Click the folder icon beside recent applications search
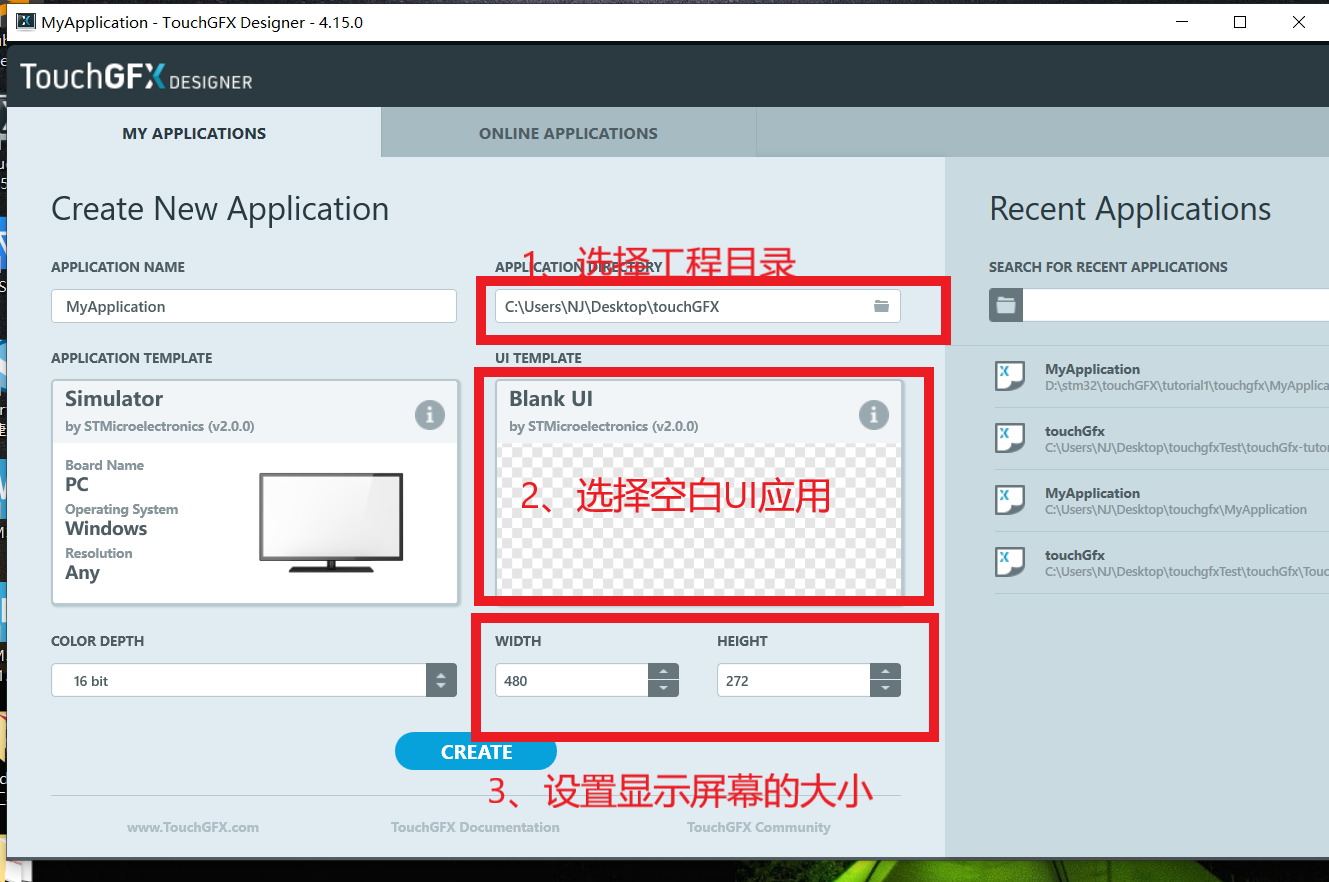Image resolution: width=1329 pixels, height=882 pixels. point(1005,305)
